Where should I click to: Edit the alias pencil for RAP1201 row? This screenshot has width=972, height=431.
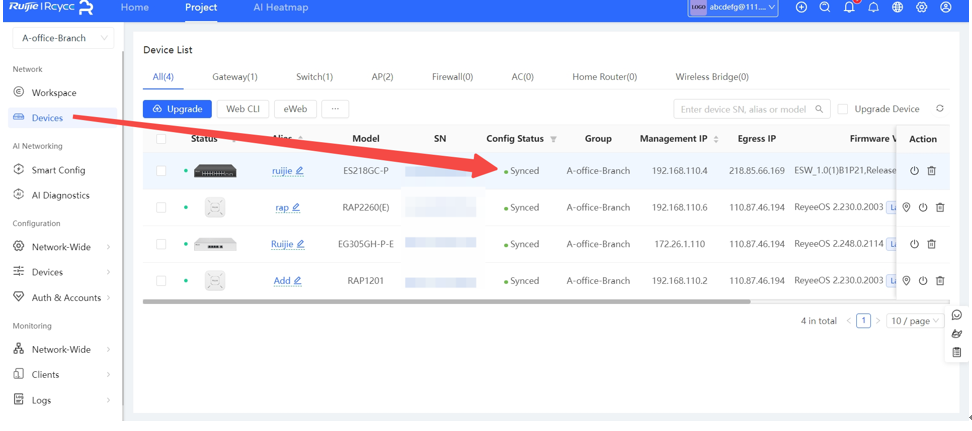tap(298, 281)
